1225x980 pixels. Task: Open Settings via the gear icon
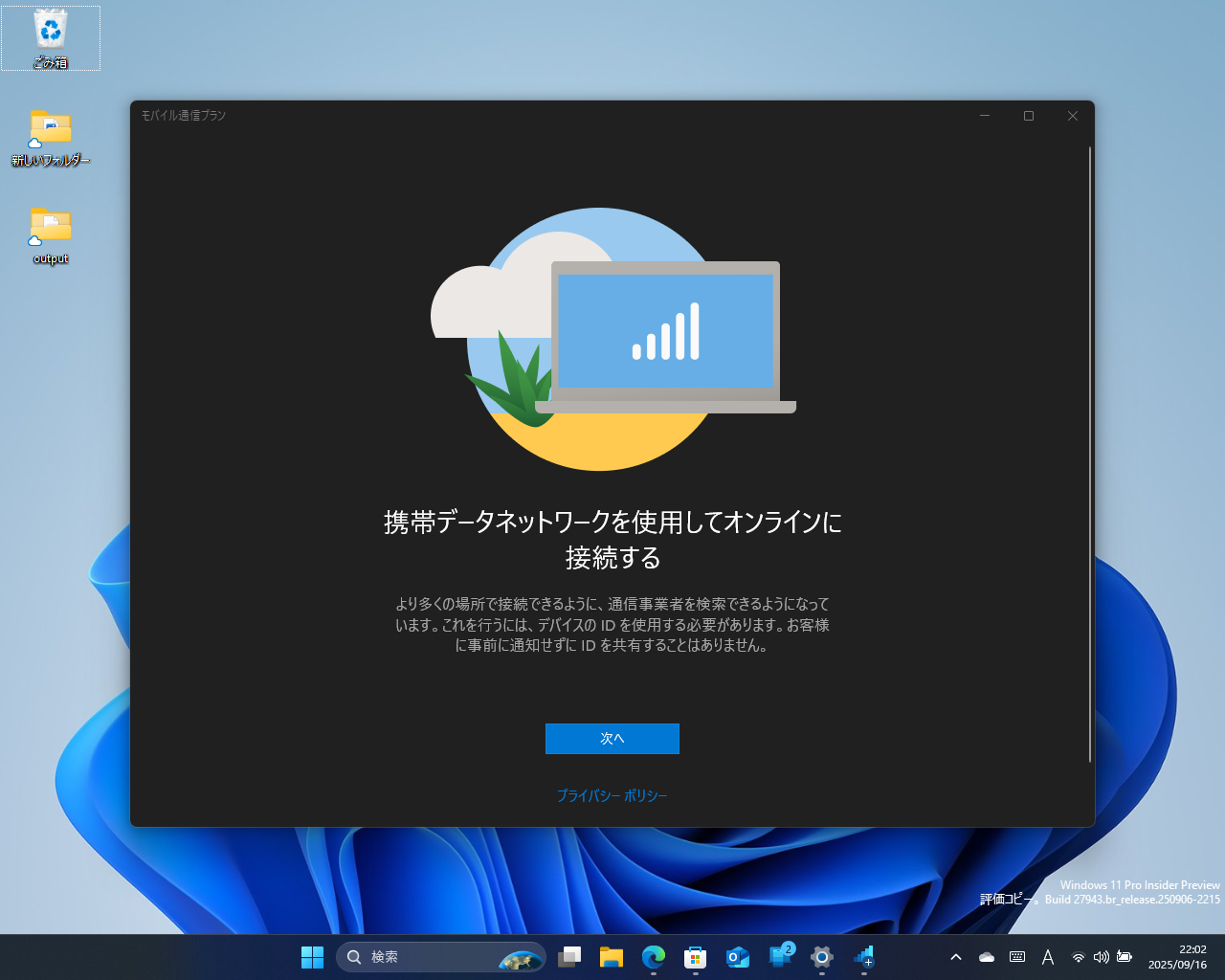(x=821, y=957)
